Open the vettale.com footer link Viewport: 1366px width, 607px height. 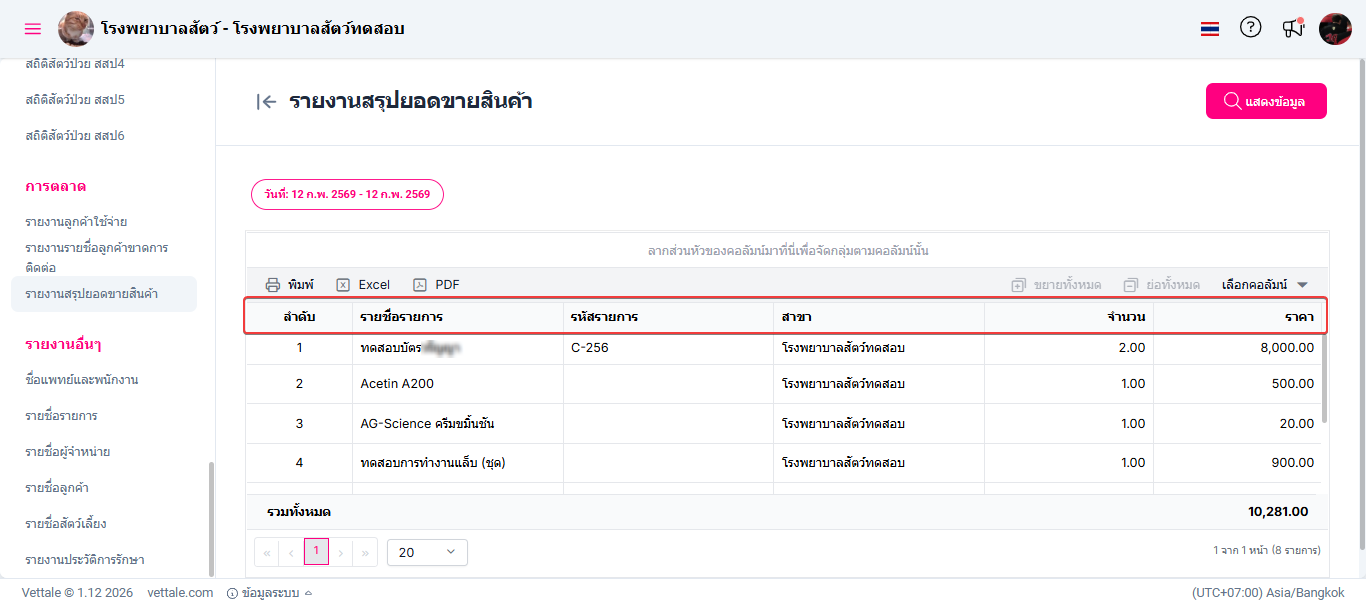180,593
